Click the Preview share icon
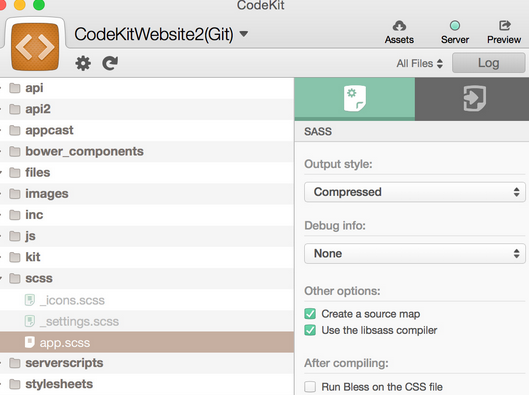This screenshot has height=395, width=529. coord(504,26)
